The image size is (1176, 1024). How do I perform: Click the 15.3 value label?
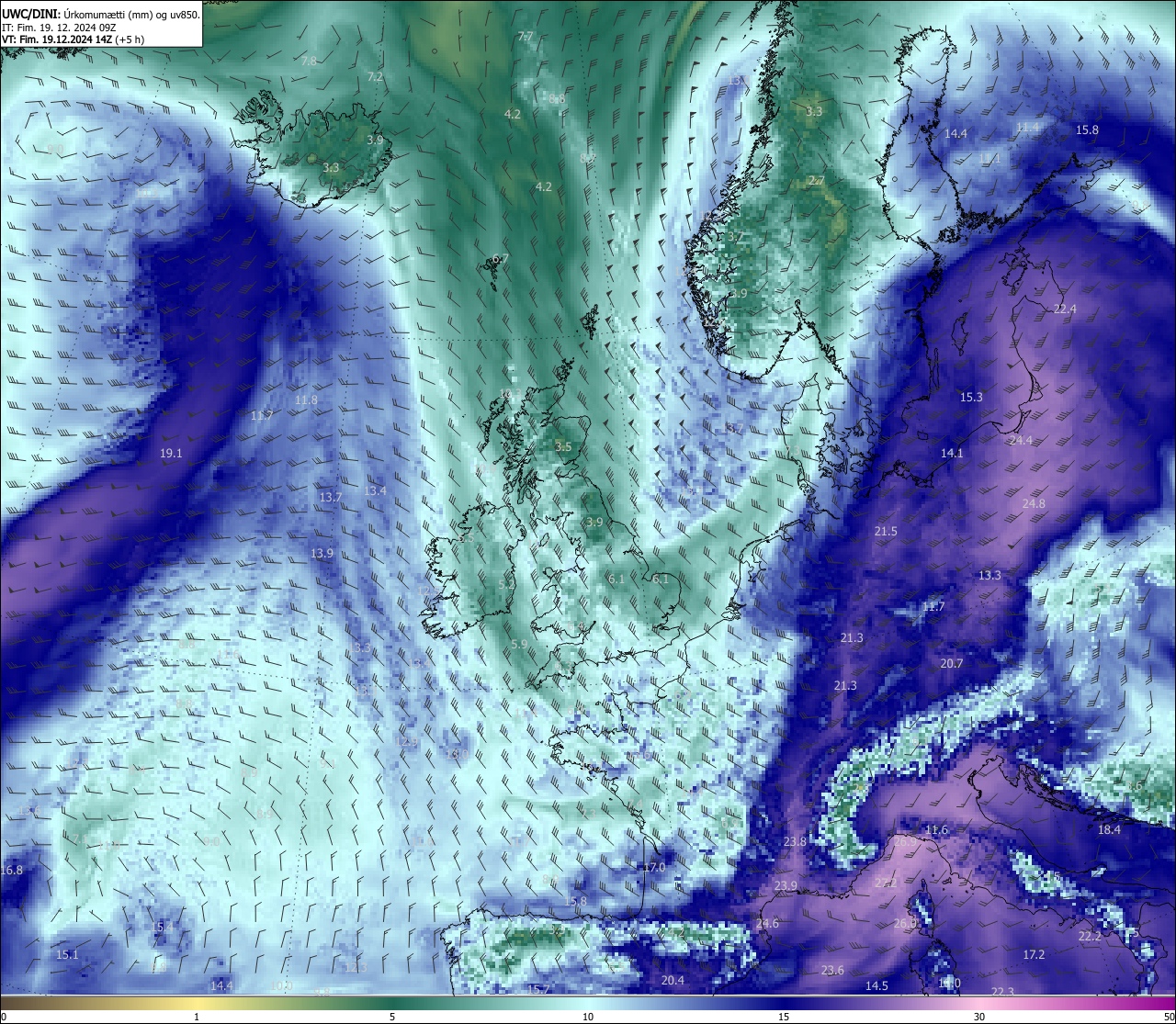[x=971, y=397]
